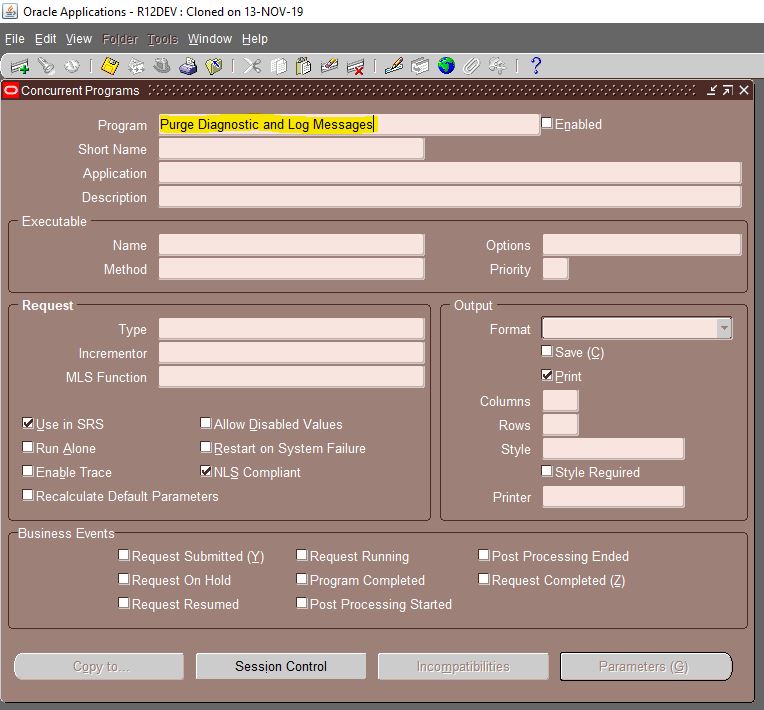Uncheck the NLS Compliant checkbox
The width and height of the screenshot is (764, 710).
click(206, 471)
